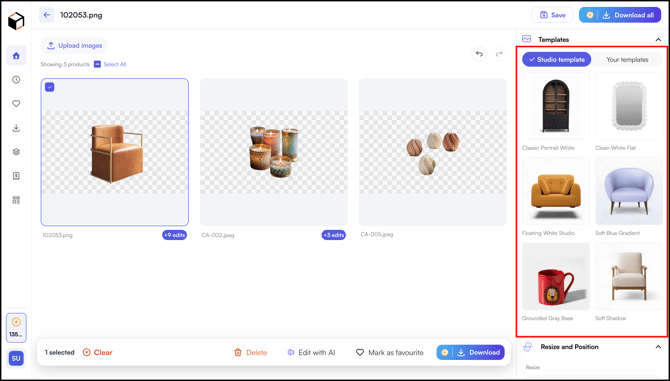The width and height of the screenshot is (670, 381).
Task: Switch to Studio template tab
Action: (x=556, y=60)
